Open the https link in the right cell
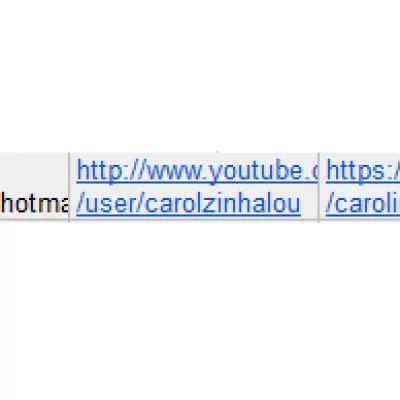The width and height of the screenshot is (400, 400). pyautogui.click(x=363, y=171)
